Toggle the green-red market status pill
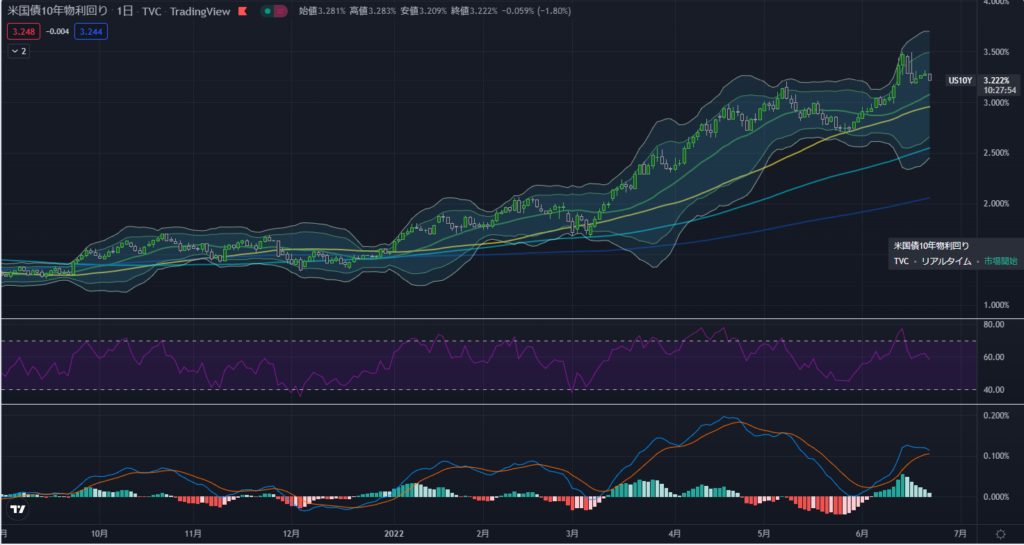The width and height of the screenshot is (1024, 545). 273,11
